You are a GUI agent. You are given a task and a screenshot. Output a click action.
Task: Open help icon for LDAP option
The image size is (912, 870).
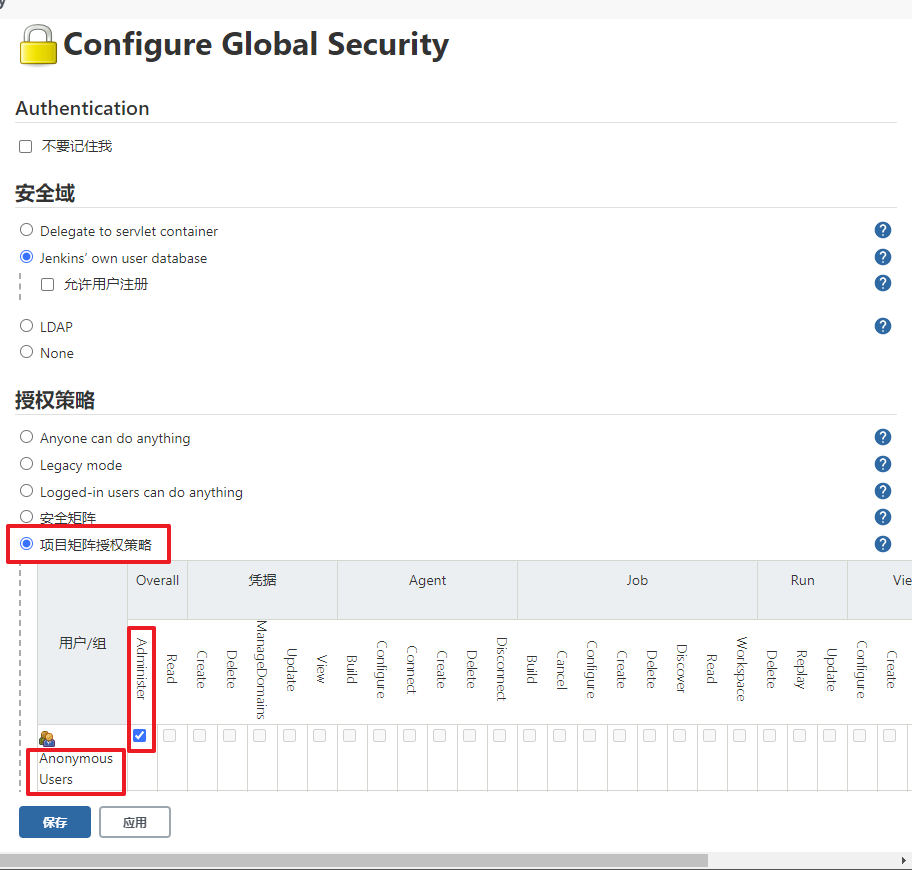coord(882,326)
